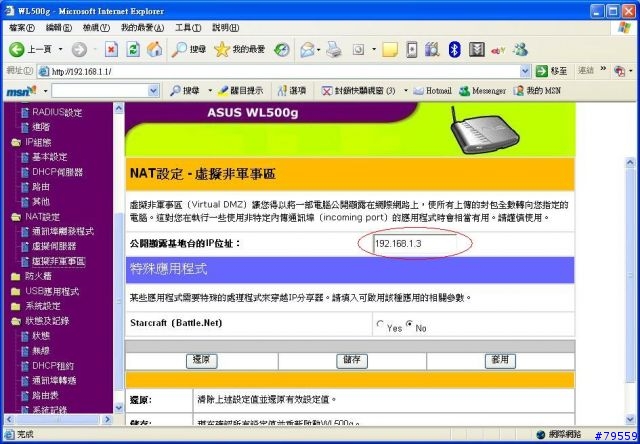Open the Mail envelope icon
Screen dimensions: 640x444
(307, 50)
